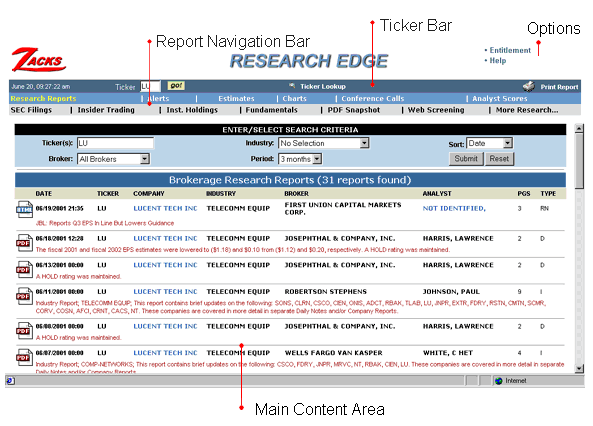Screen dimensions: 593x426
Task: Open LUCENT TECH INC link in 06/18/2001 row
Action: pyautogui.click(x=165, y=239)
